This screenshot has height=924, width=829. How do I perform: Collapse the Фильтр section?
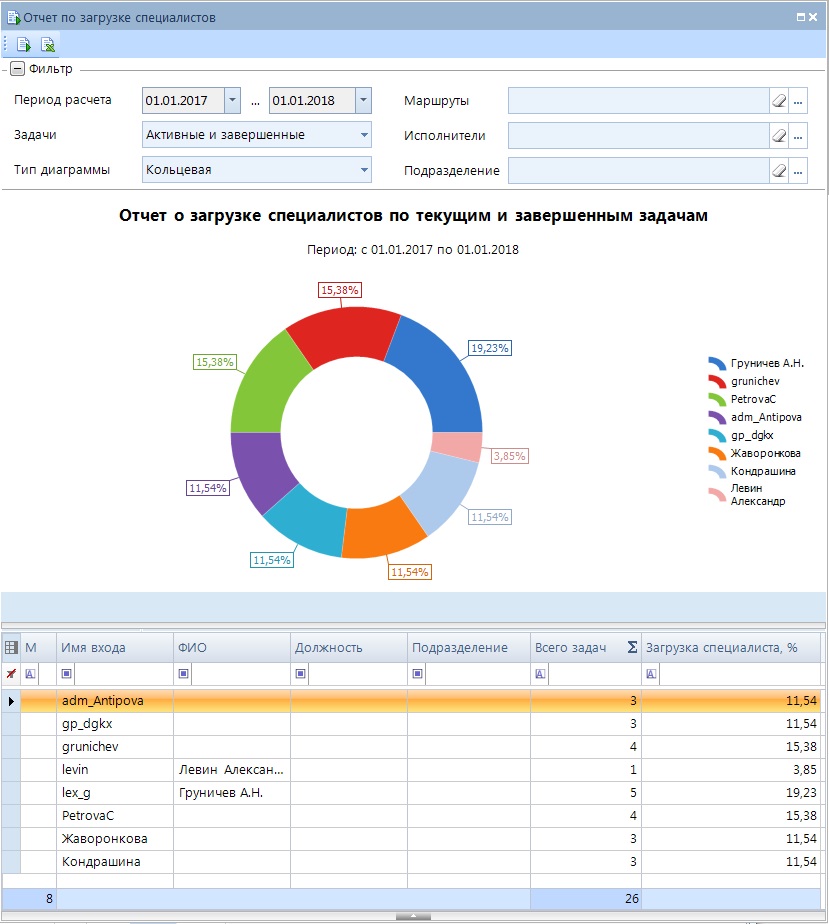click(17, 69)
